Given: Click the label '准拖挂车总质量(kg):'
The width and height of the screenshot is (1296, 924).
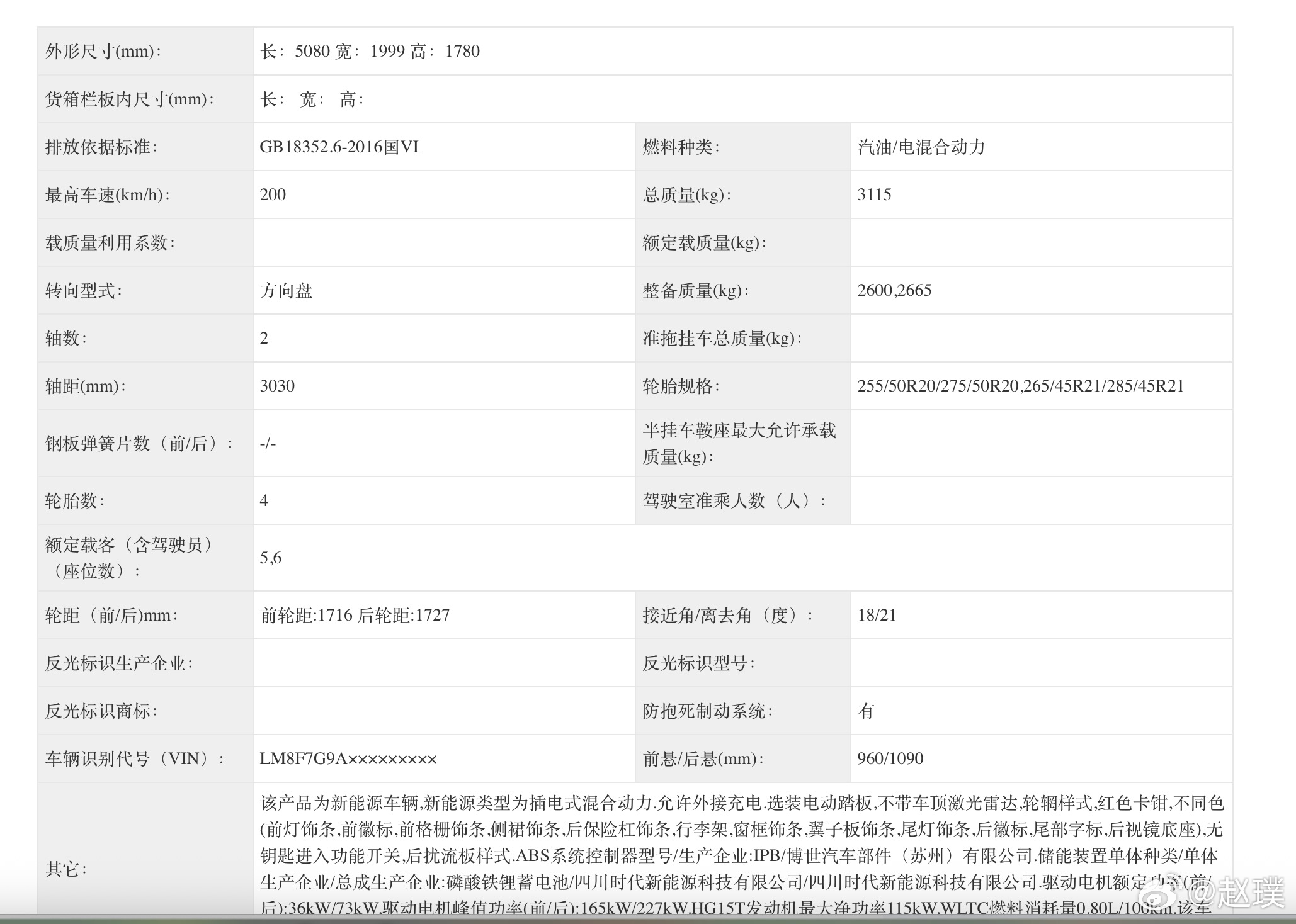Looking at the screenshot, I should pyautogui.click(x=722, y=338).
